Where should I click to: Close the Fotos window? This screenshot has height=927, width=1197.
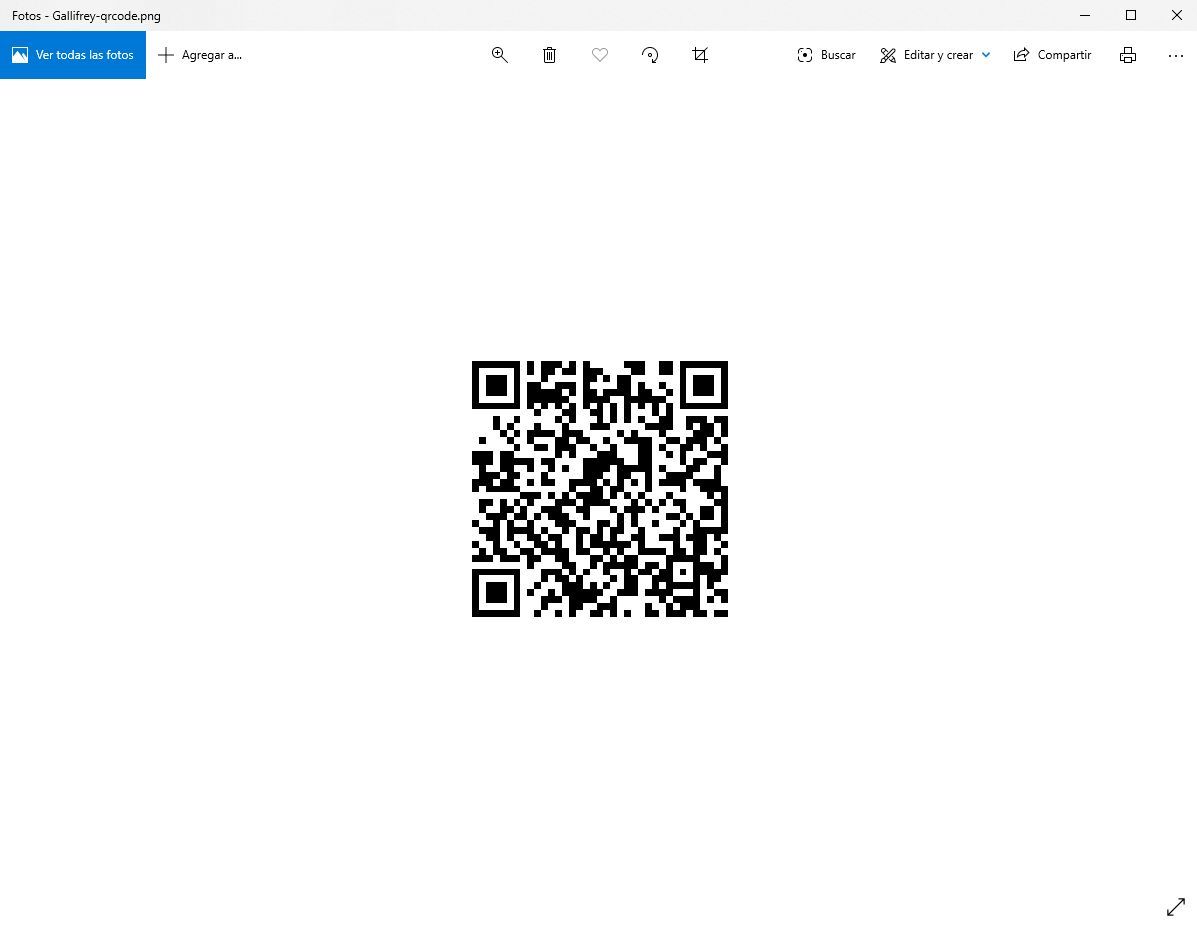pos(1176,15)
